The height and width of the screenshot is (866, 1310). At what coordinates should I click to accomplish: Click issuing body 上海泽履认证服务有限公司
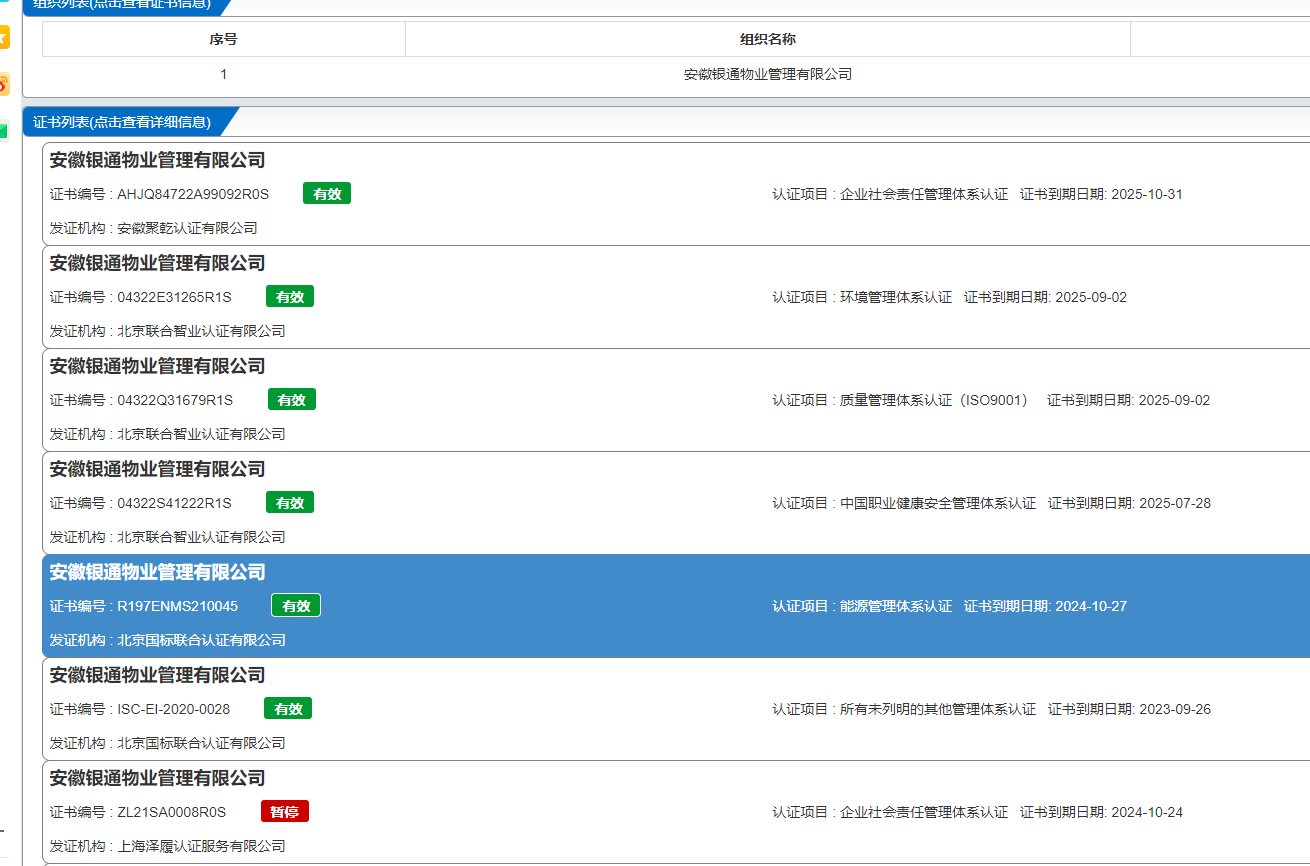pyautogui.click(x=201, y=846)
